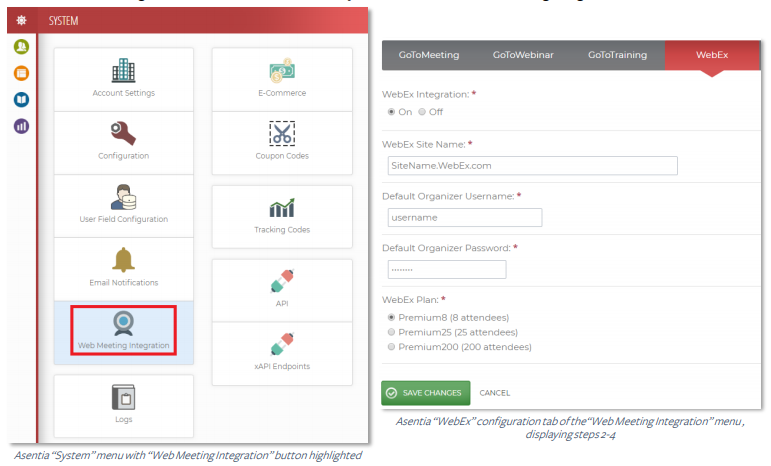Click the User Field Configuration label
Image resolution: width=771 pixels, height=466 pixels.
(123, 219)
